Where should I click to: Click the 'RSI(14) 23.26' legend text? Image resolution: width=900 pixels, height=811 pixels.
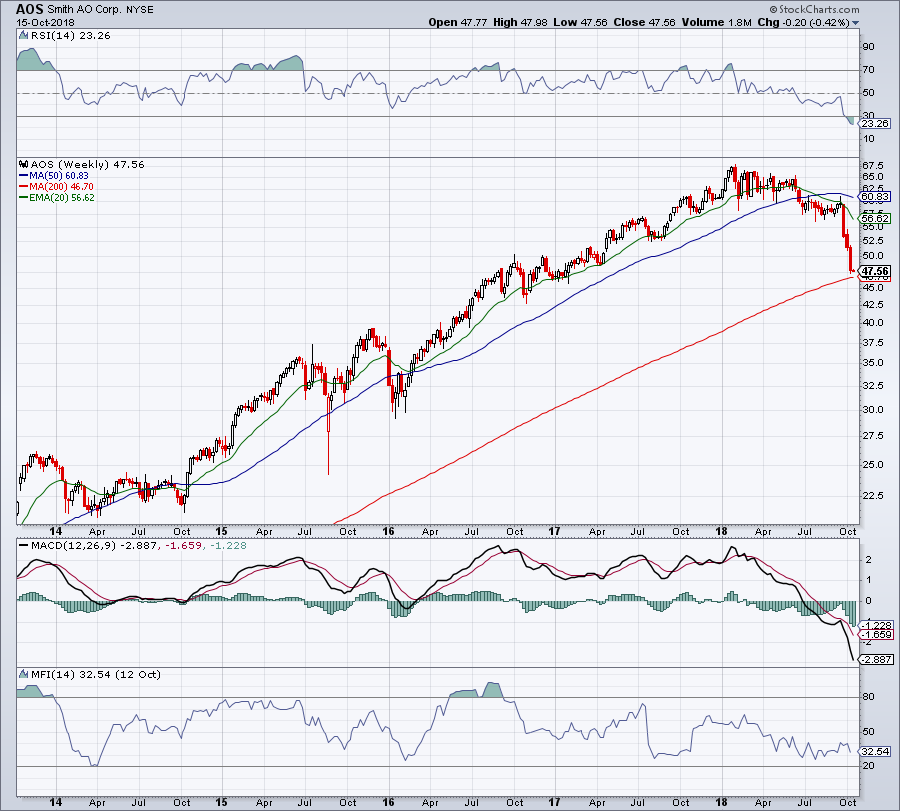[x=71, y=36]
